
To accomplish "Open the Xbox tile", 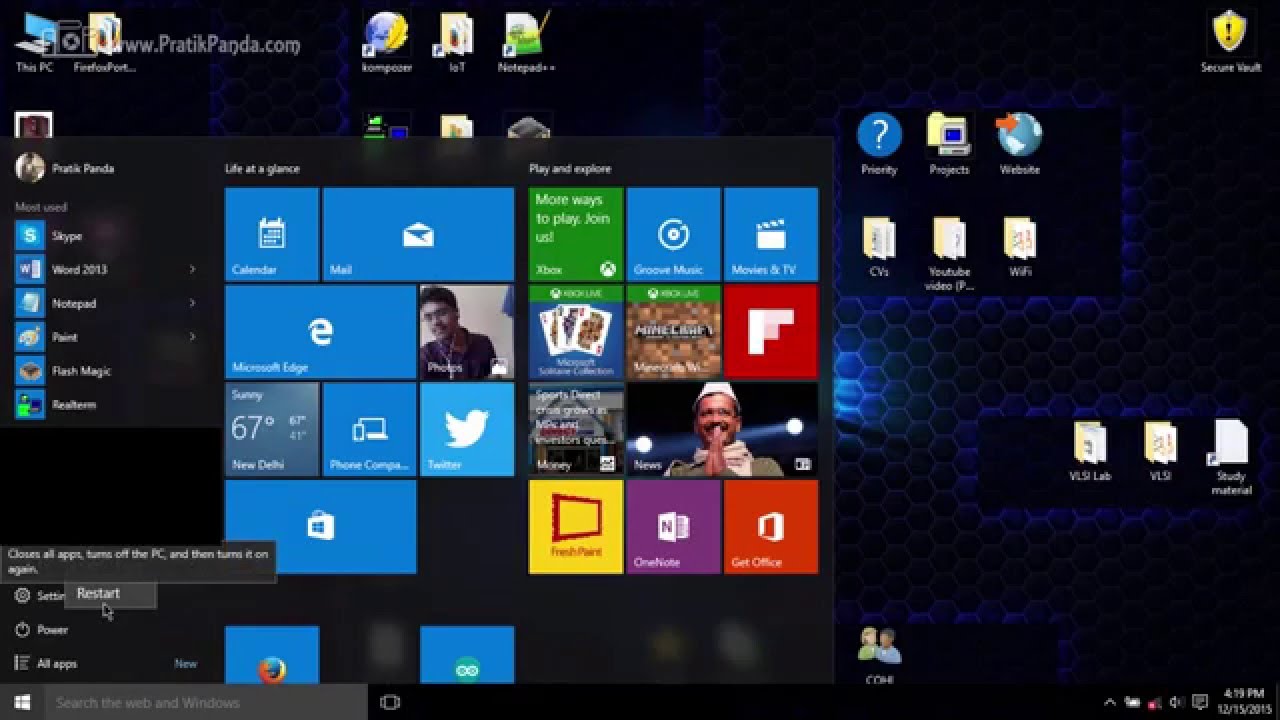I will click(576, 234).
